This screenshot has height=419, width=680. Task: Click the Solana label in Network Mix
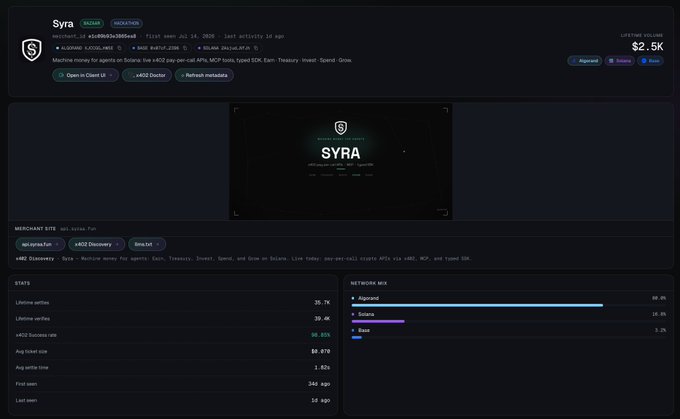click(366, 314)
